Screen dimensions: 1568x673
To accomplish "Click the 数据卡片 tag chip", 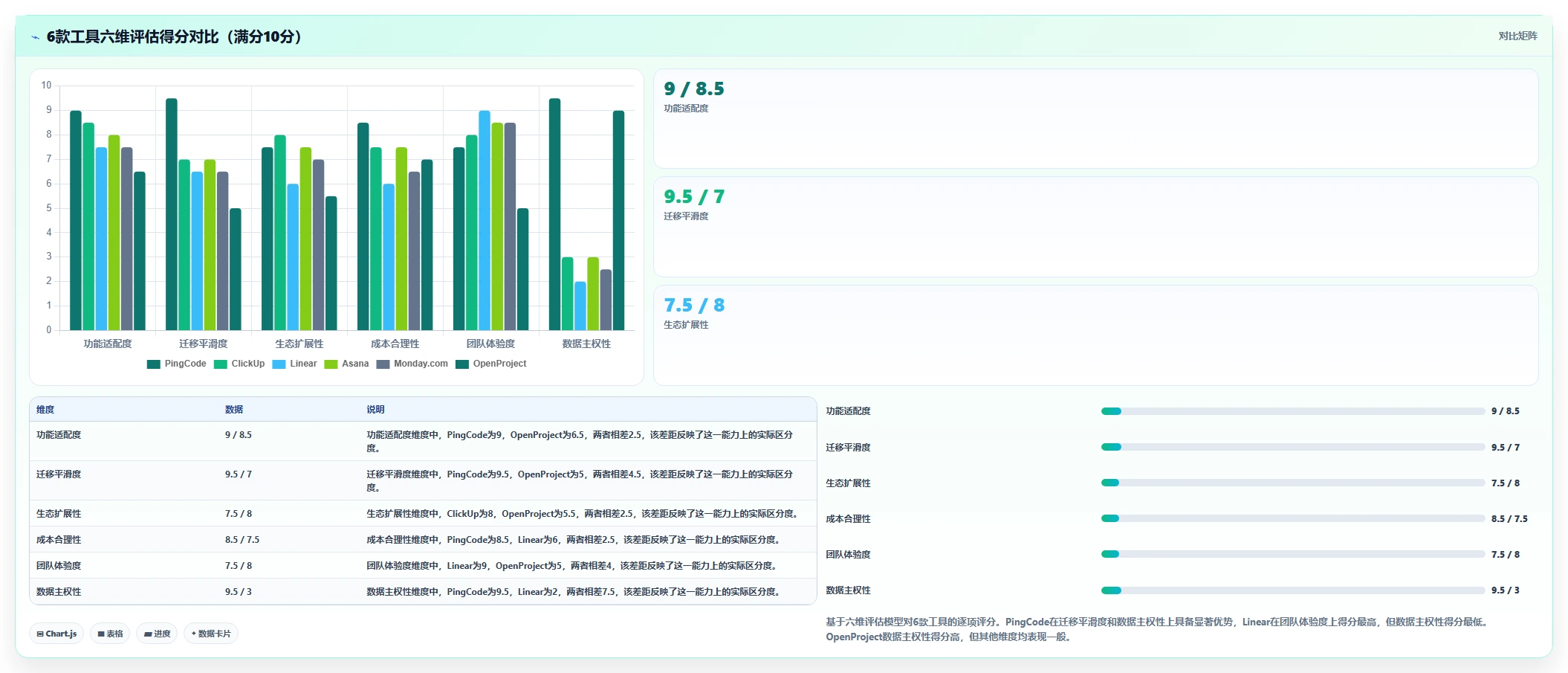I will click(211, 634).
